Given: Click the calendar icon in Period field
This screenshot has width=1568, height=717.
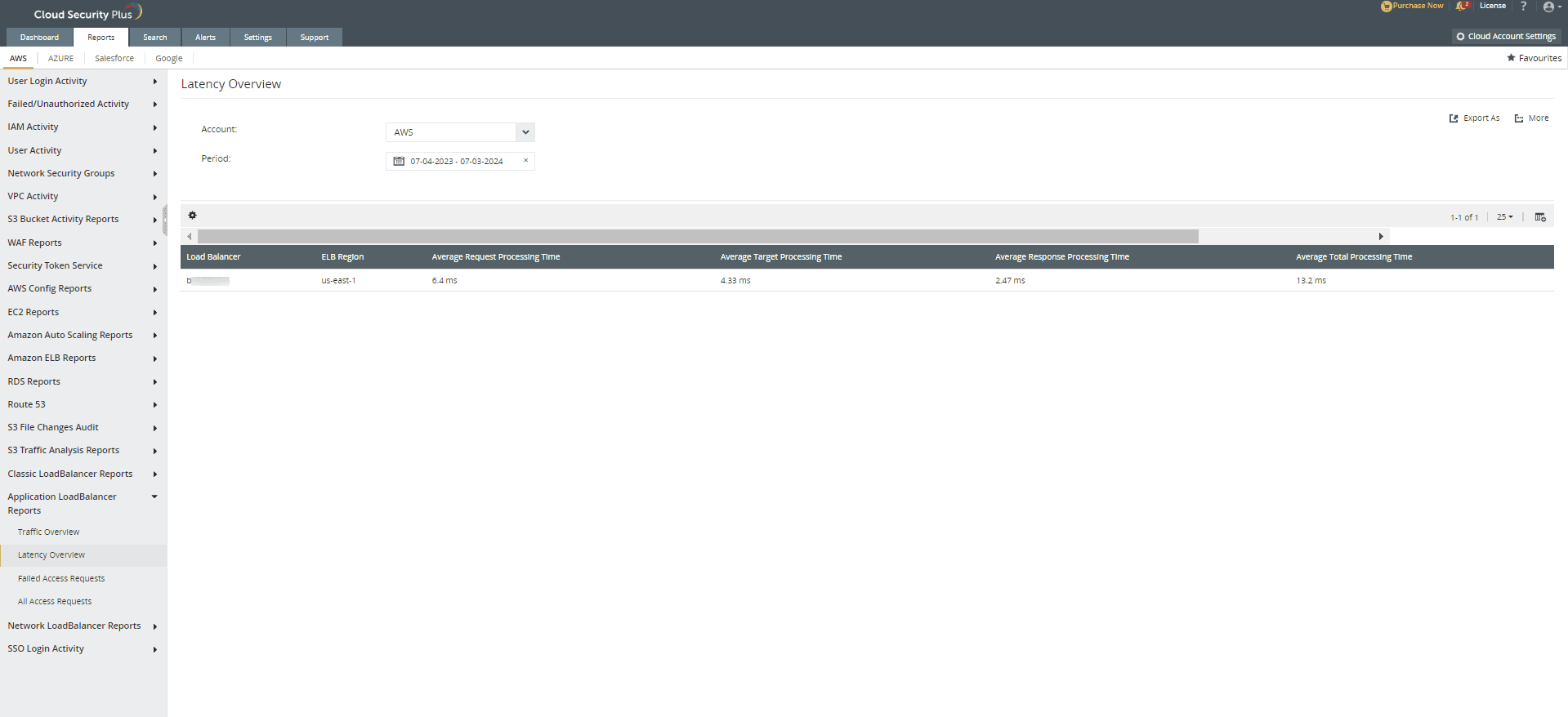Looking at the screenshot, I should pyautogui.click(x=399, y=161).
